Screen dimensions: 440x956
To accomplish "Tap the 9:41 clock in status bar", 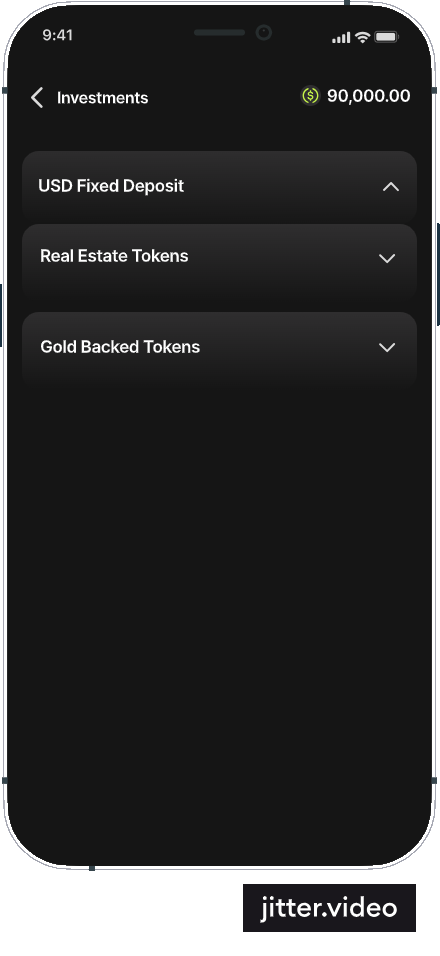I will [58, 35].
